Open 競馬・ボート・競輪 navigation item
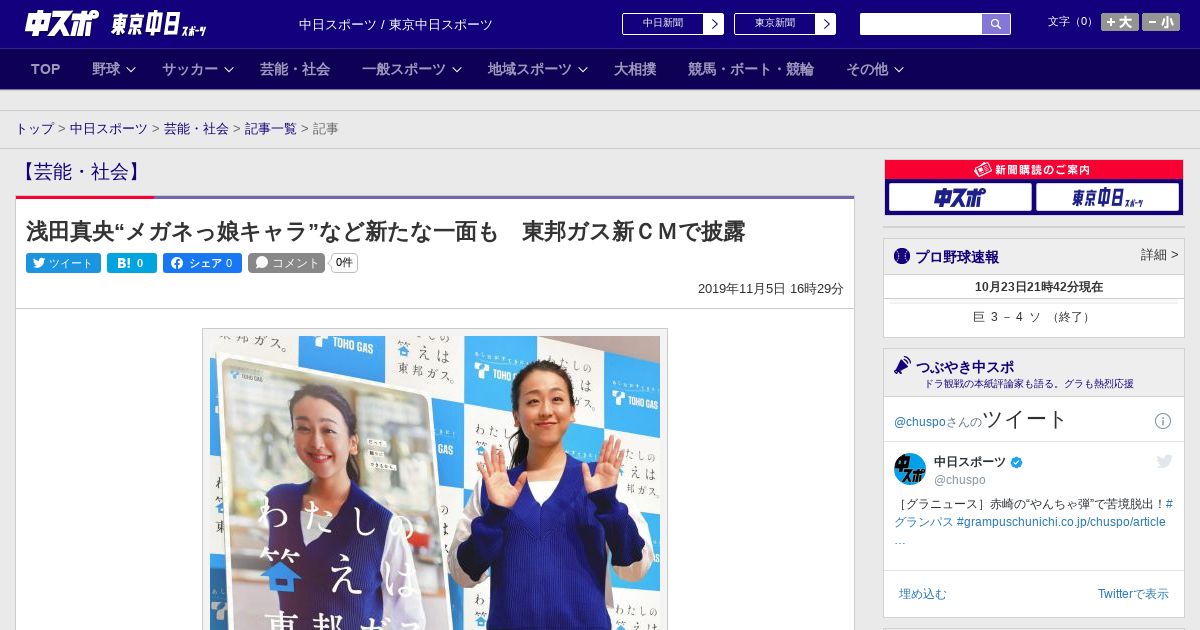 point(751,69)
